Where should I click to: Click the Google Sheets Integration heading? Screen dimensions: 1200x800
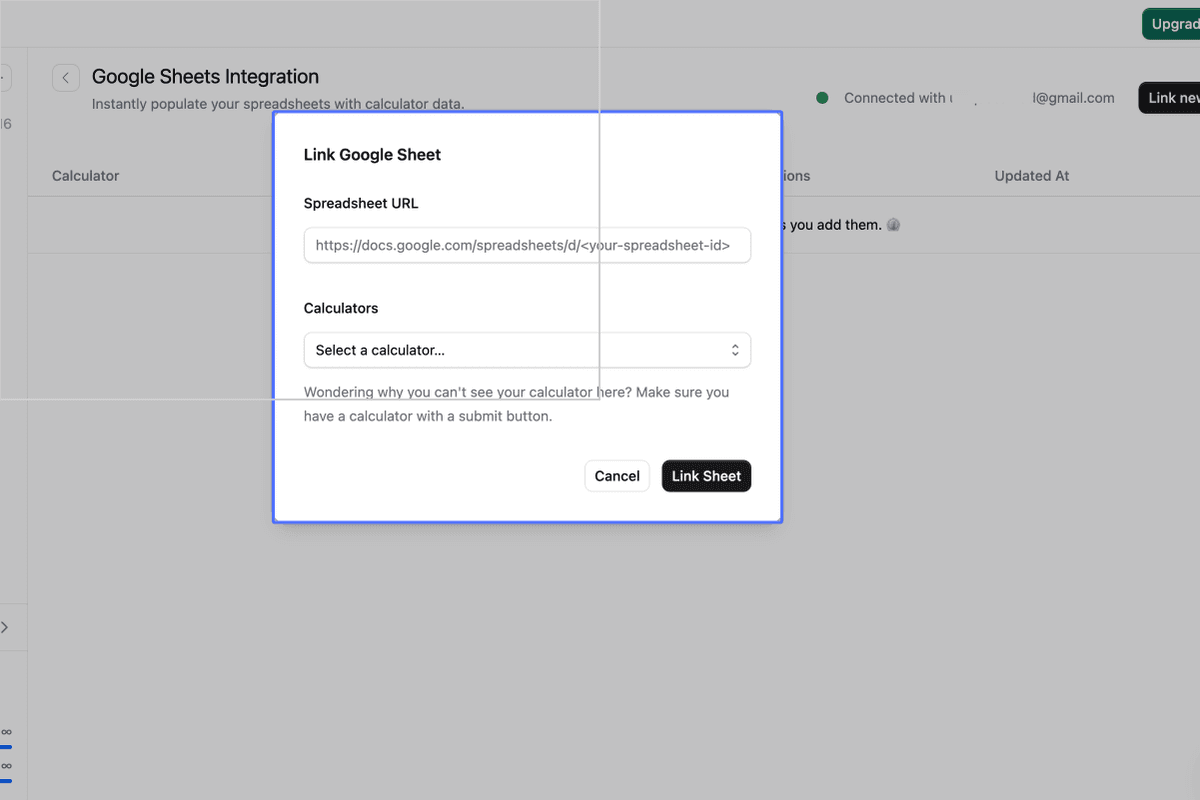click(x=205, y=77)
